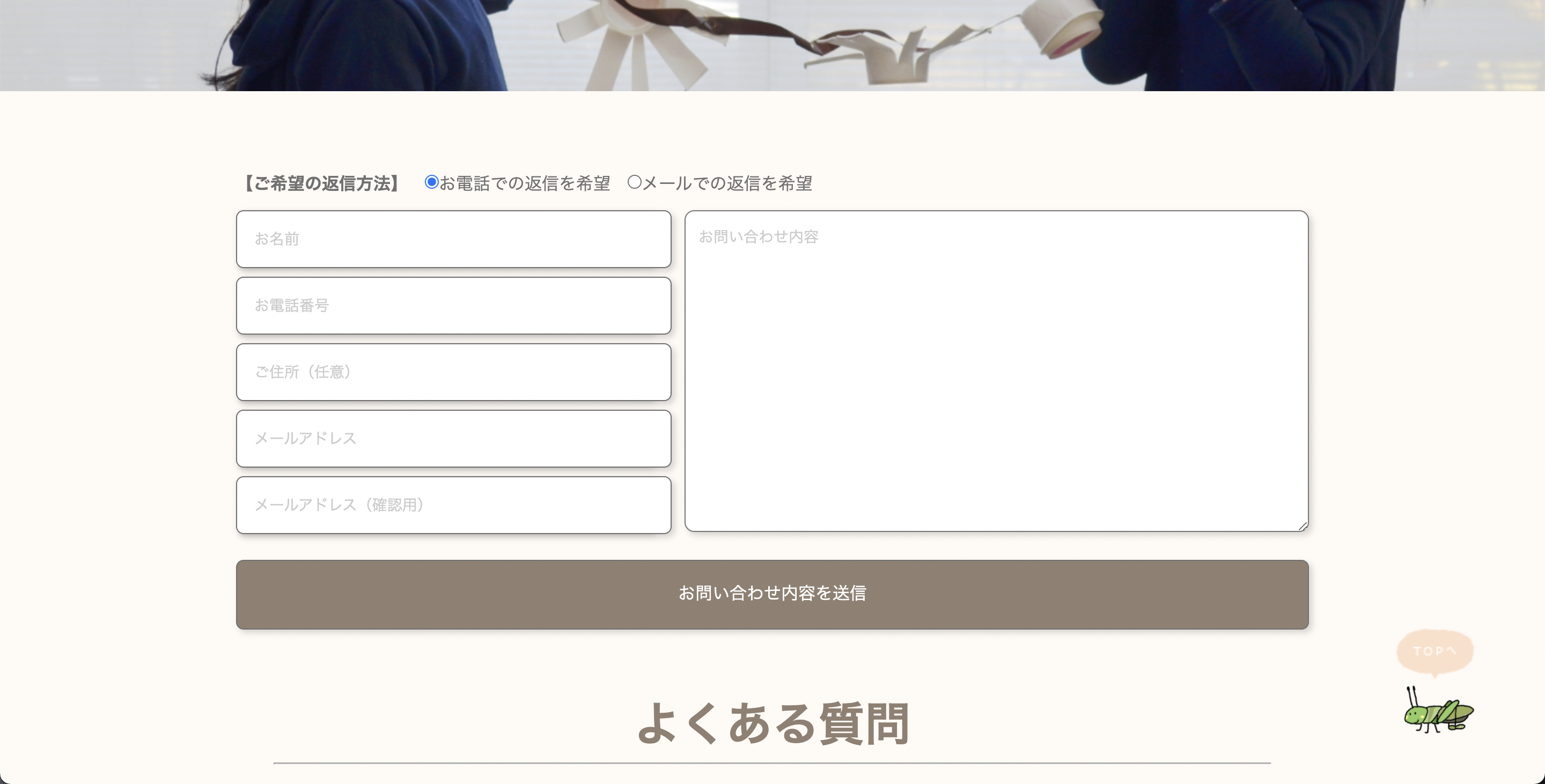Click the メールでの返信を希望 label text
Viewport: 1545px width, 784px height.
[727, 183]
